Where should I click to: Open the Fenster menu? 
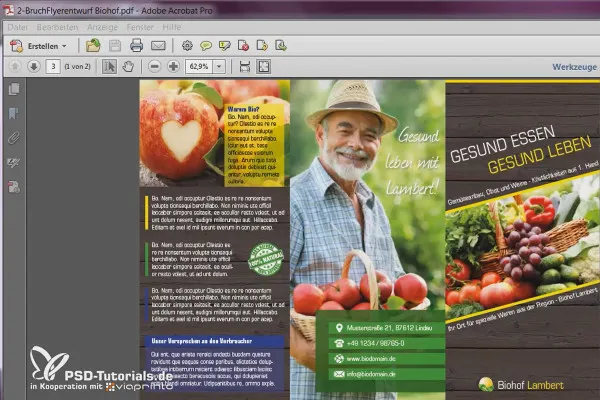click(x=140, y=27)
